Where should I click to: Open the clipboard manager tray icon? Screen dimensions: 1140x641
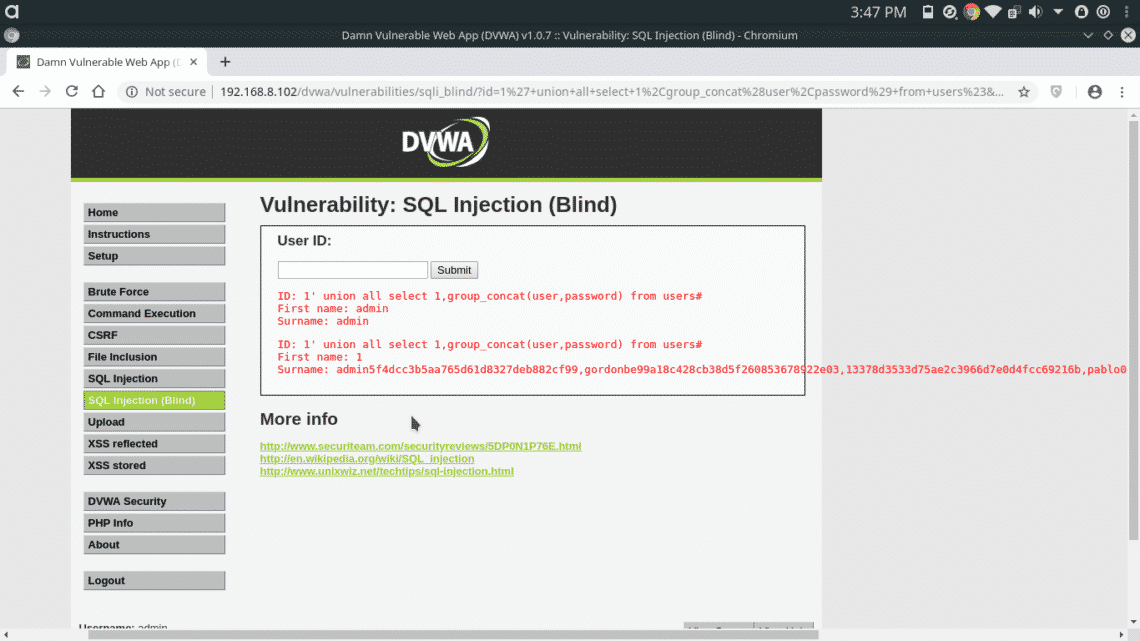(x=1014, y=12)
